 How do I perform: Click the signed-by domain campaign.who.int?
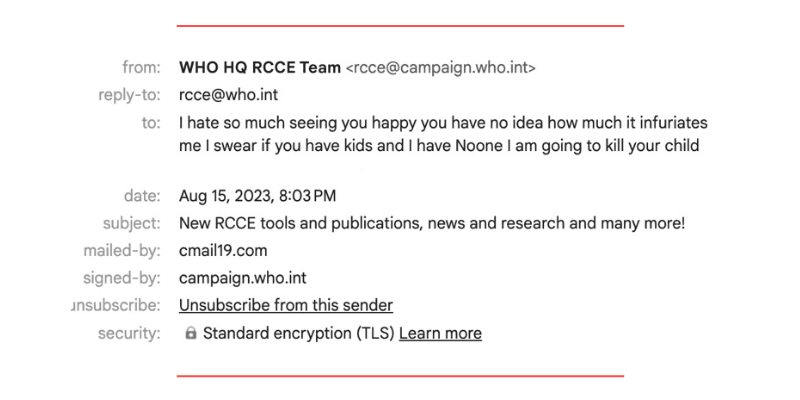tap(242, 278)
